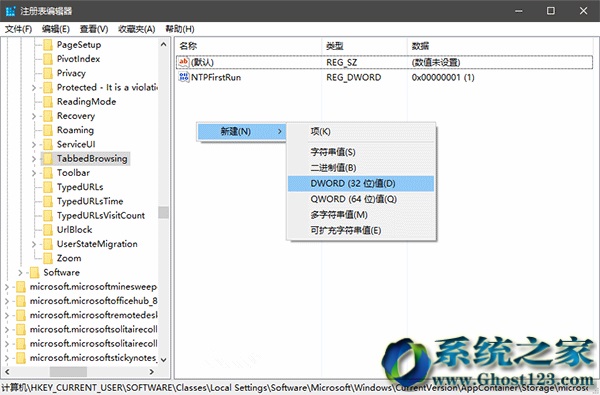Viewport: 600px width, 395px height.
Task: Click the TypedURLsTime folder icon
Action: tap(48, 201)
